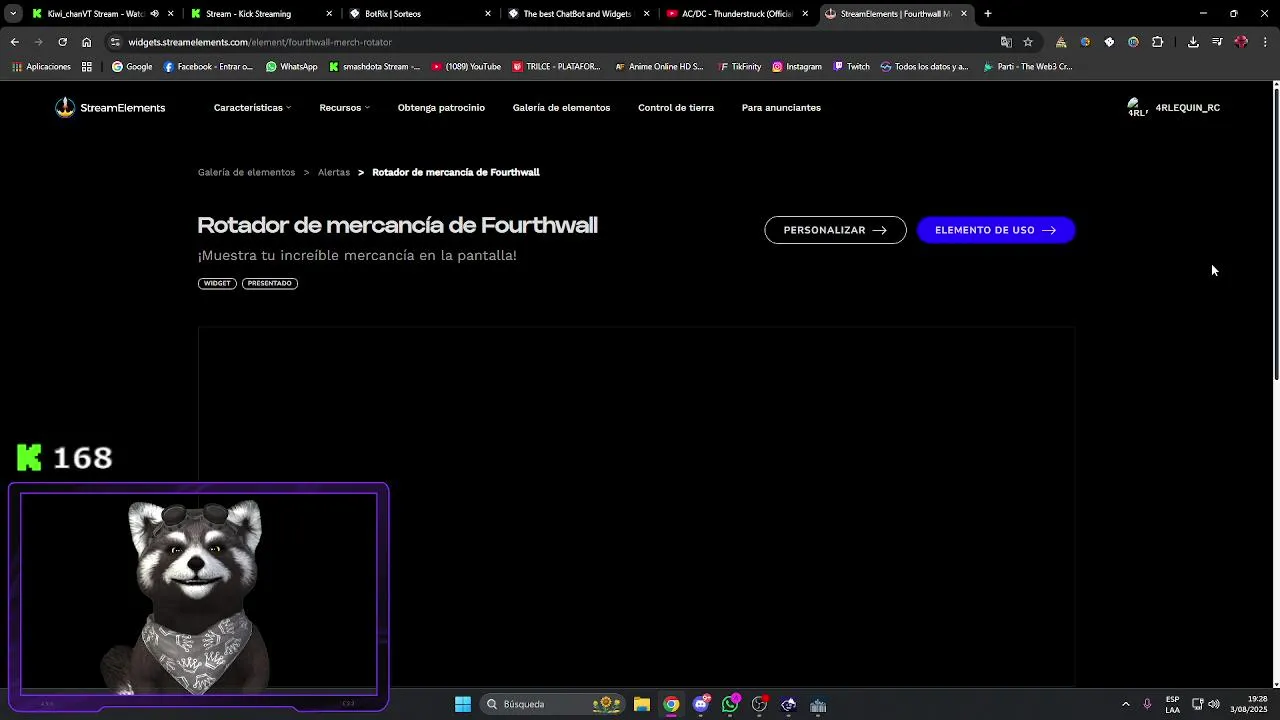Screen dimensions: 1280x720
Task: Open a new browser tab
Action: pos(987,14)
